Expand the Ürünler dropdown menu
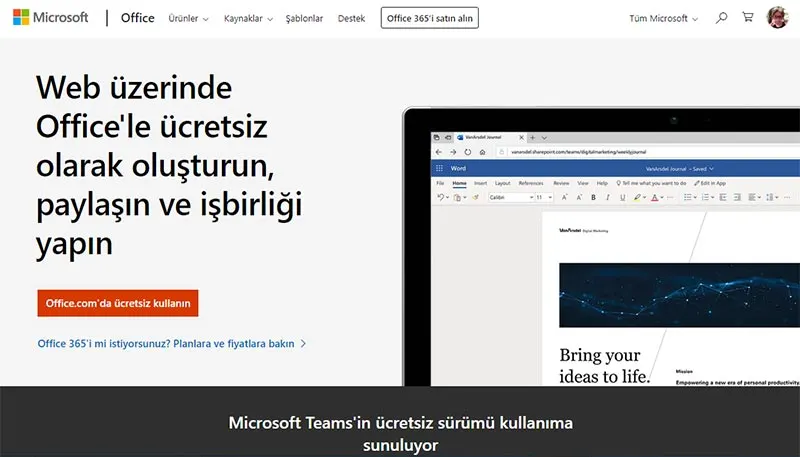The image size is (800, 457). click(x=191, y=19)
